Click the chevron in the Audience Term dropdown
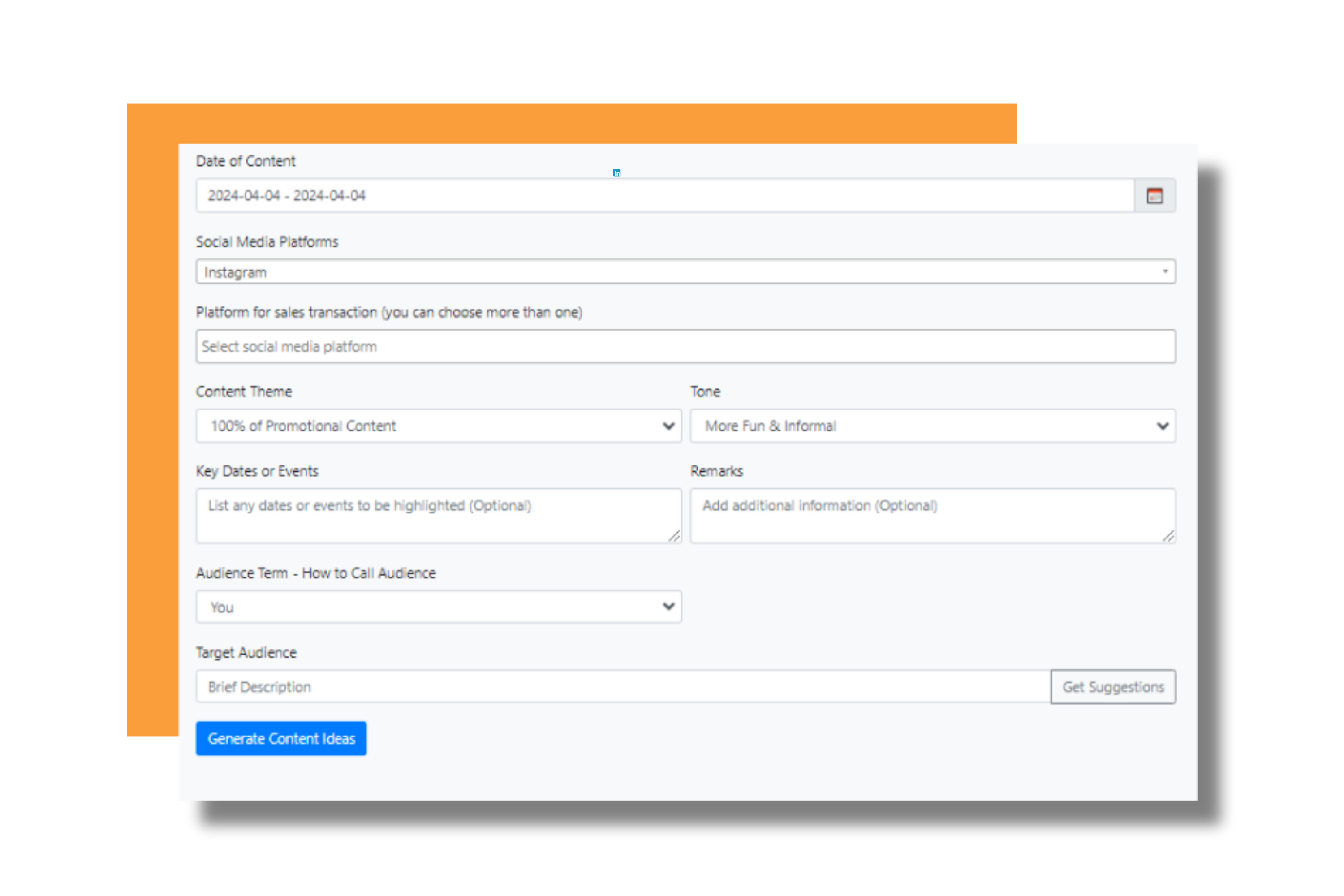1344x896 pixels. (668, 607)
